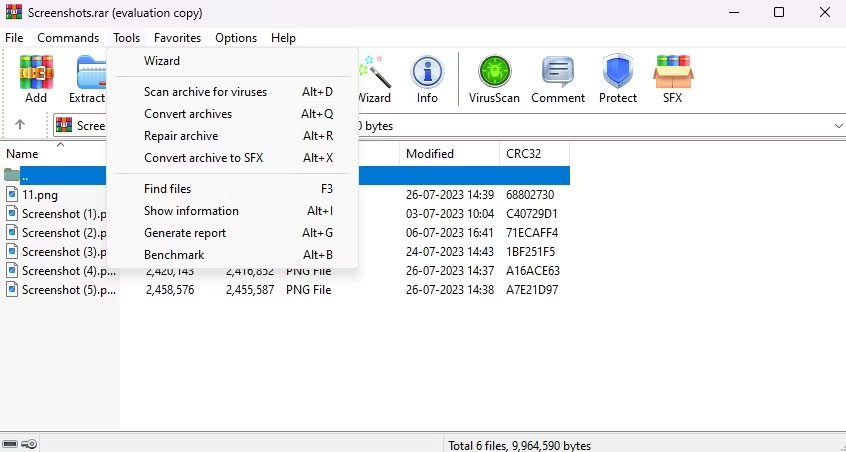
Task: Open the Favorites menu
Action: tap(177, 38)
